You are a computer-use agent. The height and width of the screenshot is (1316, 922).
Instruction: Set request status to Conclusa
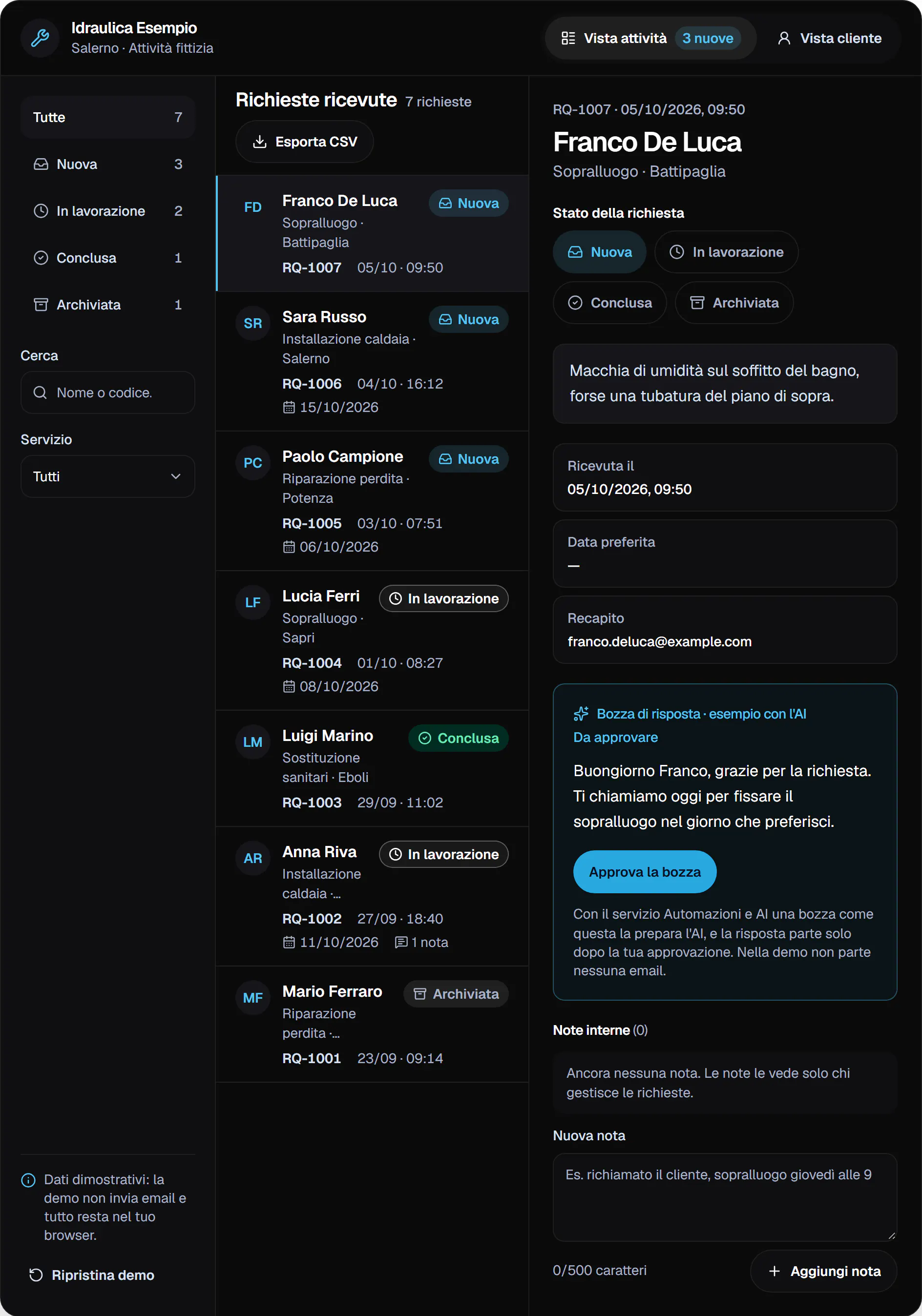coord(609,303)
